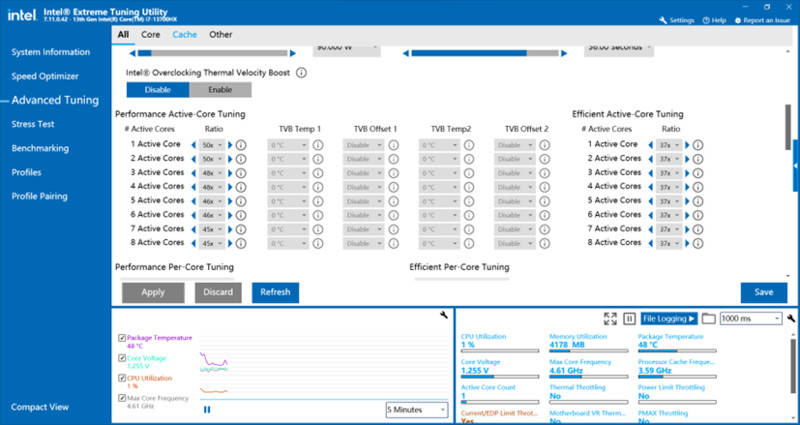This screenshot has width=800, height=425.
Task: Click Report an Issue
Action: 762,20
